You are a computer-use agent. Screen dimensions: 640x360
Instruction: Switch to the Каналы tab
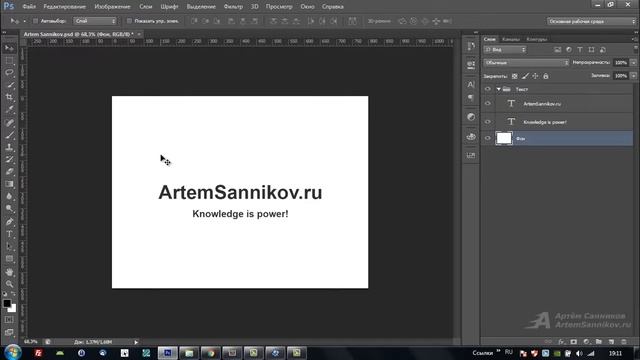511,39
